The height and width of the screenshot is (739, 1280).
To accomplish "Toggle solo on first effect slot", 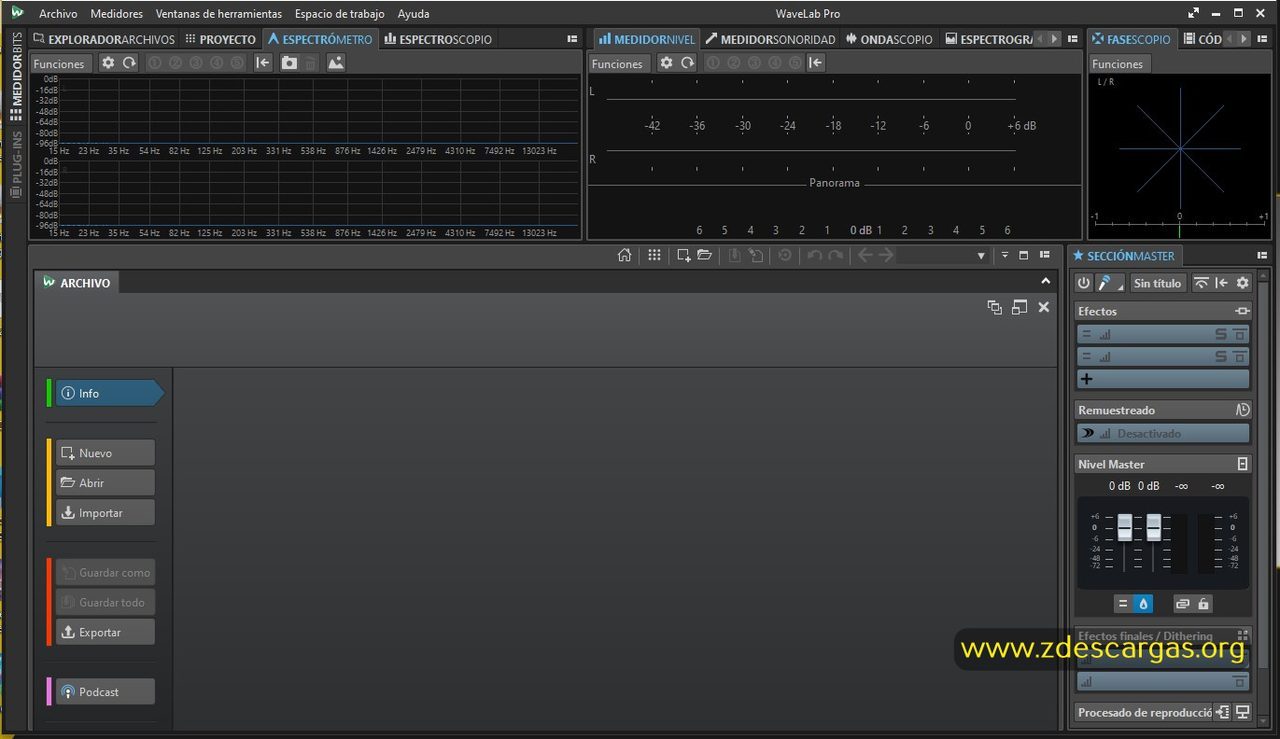I will [1221, 335].
